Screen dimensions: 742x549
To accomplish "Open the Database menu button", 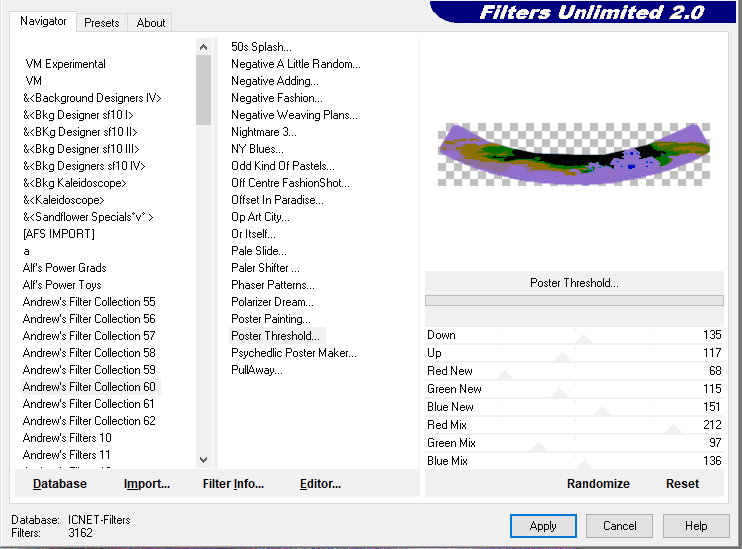I will click(60, 484).
